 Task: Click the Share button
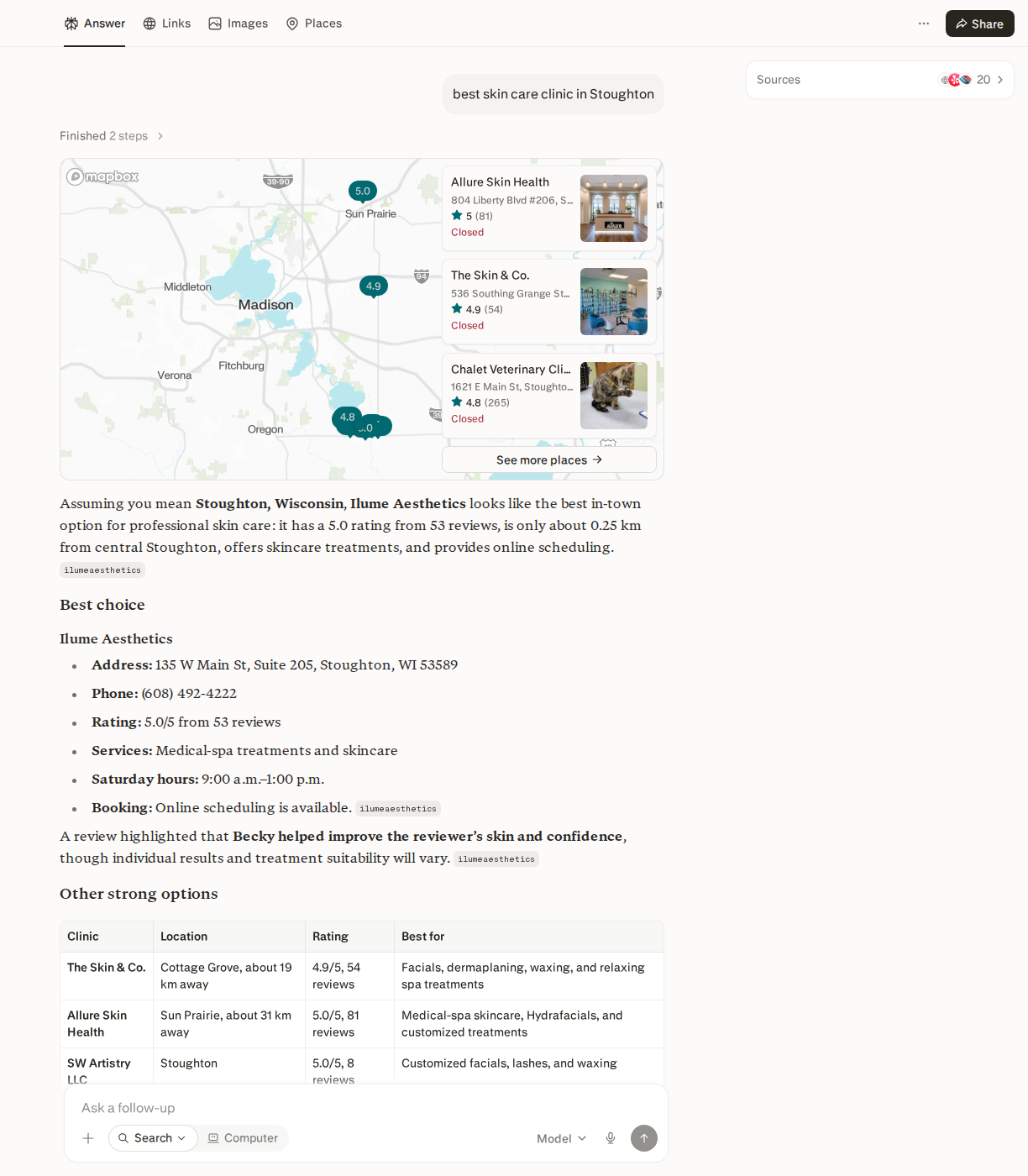(979, 24)
